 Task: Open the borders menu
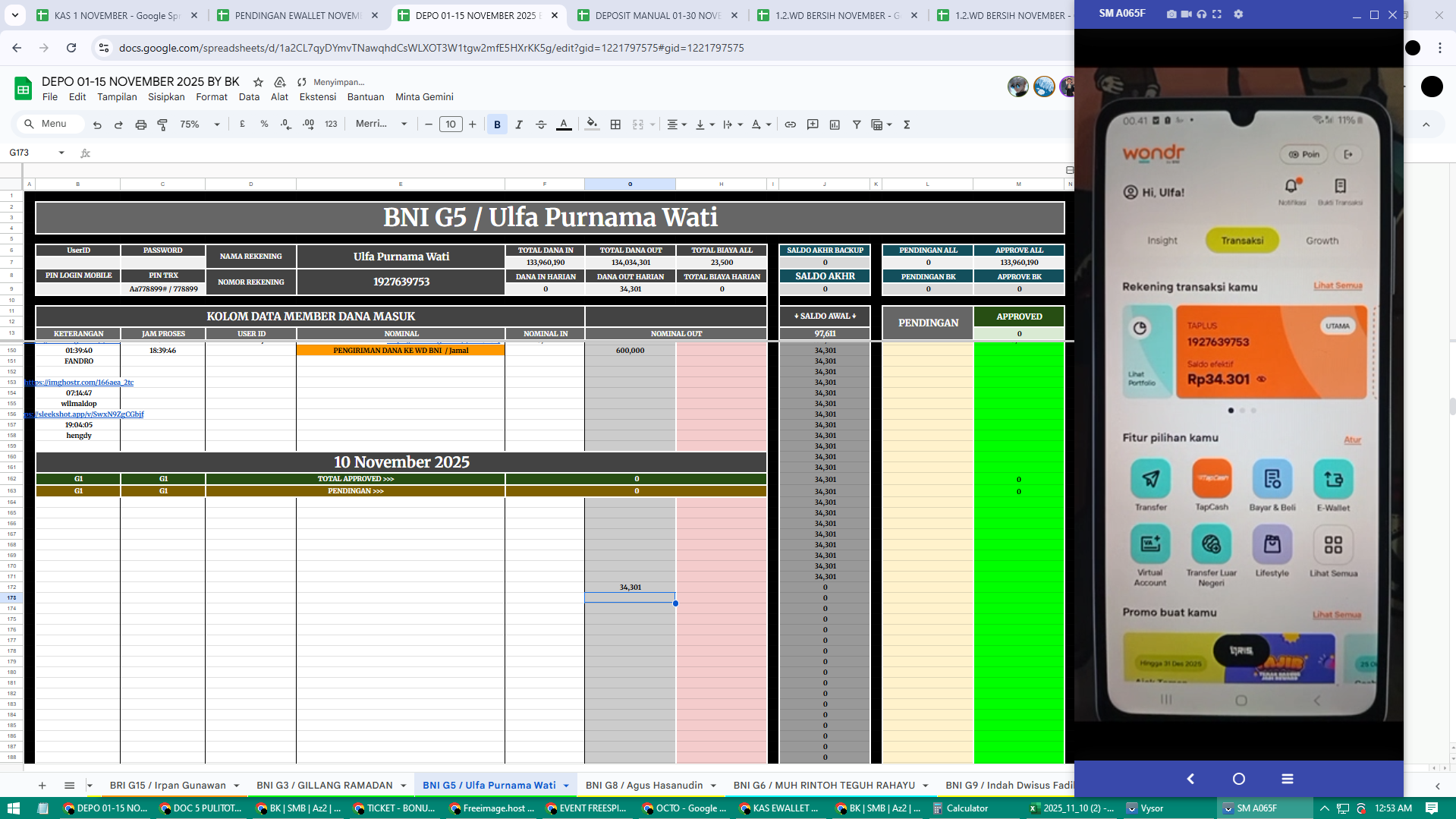tap(615, 124)
